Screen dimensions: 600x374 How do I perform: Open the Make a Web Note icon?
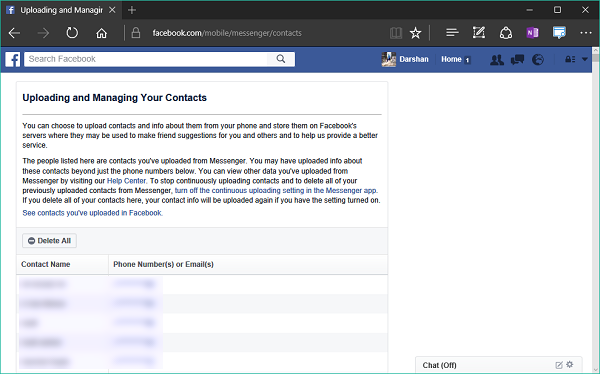pyautogui.click(x=479, y=33)
